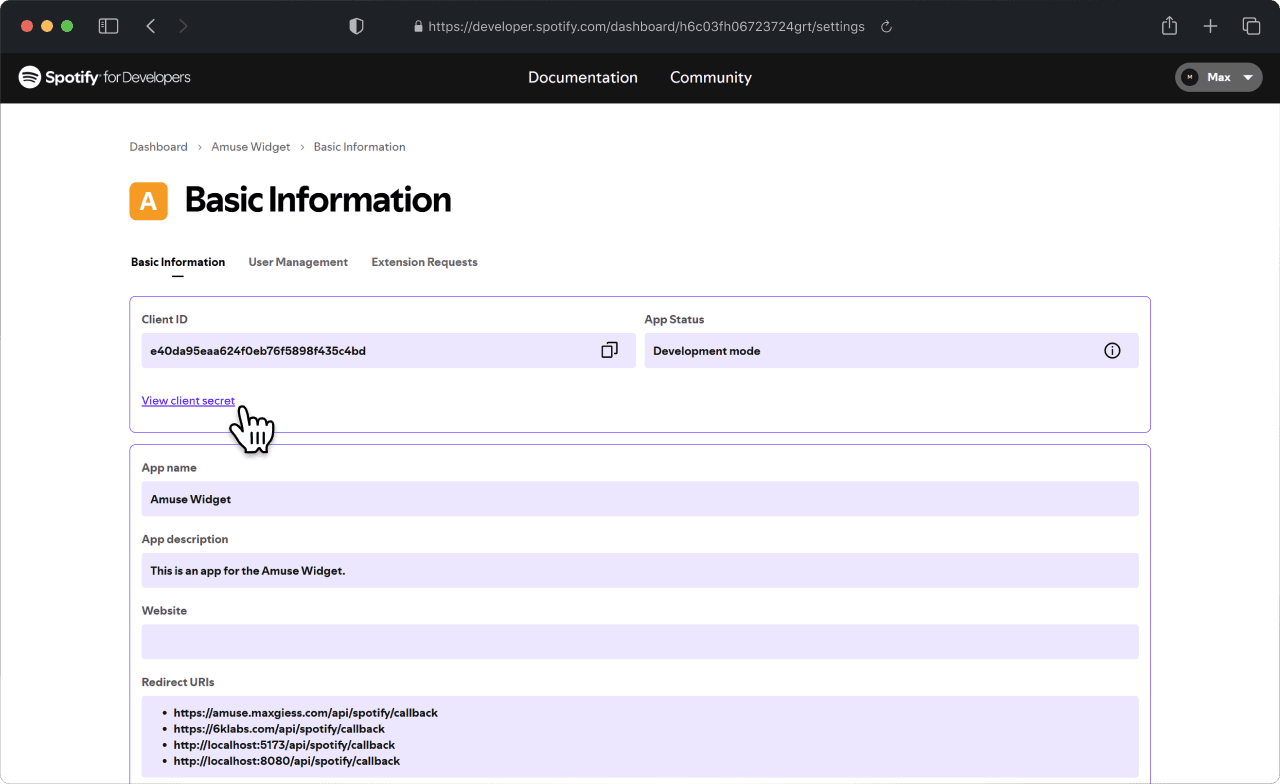Screen dimensions: 1280x784
Task: Open the Safari share icon
Action: coord(1169,26)
